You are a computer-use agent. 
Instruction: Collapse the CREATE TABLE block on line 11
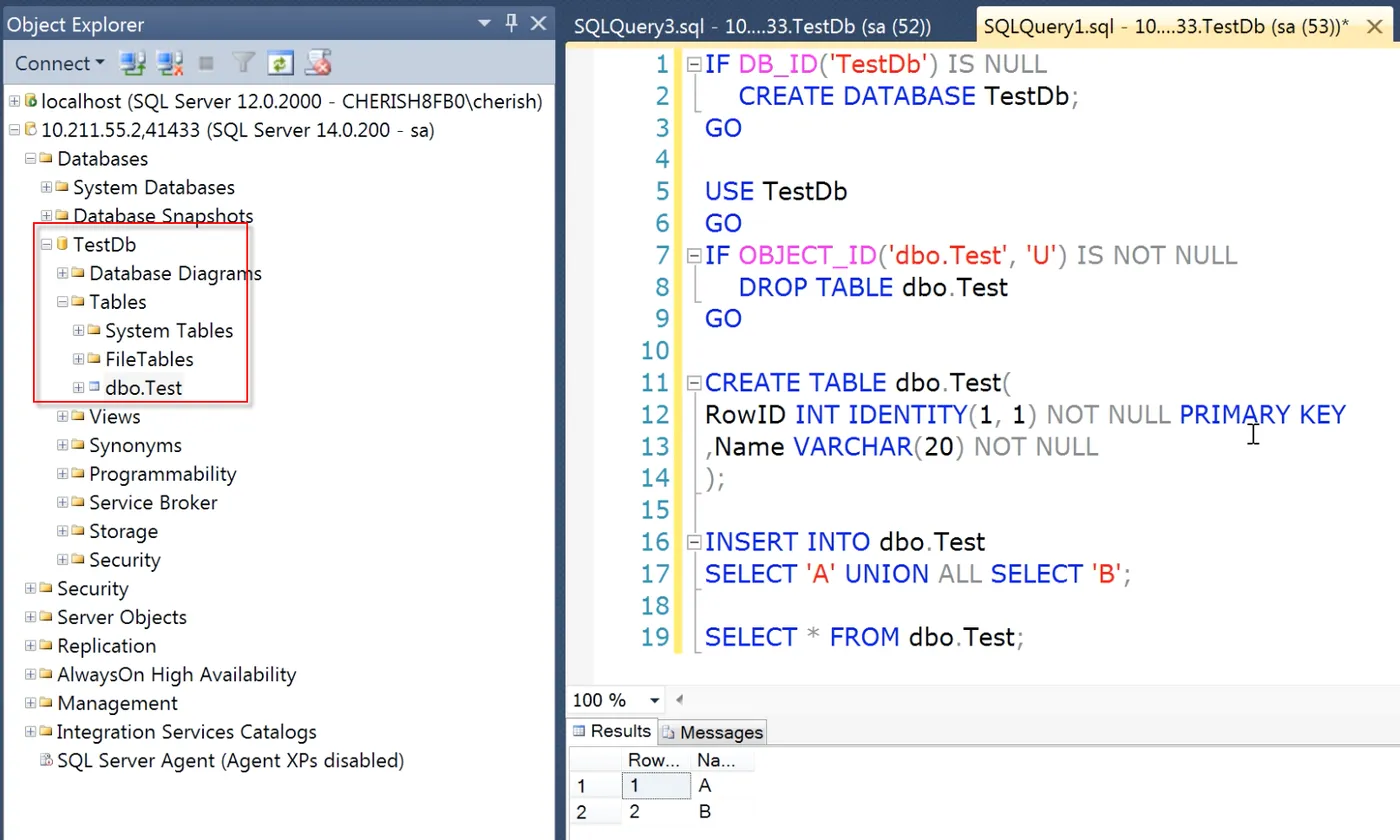tap(693, 383)
